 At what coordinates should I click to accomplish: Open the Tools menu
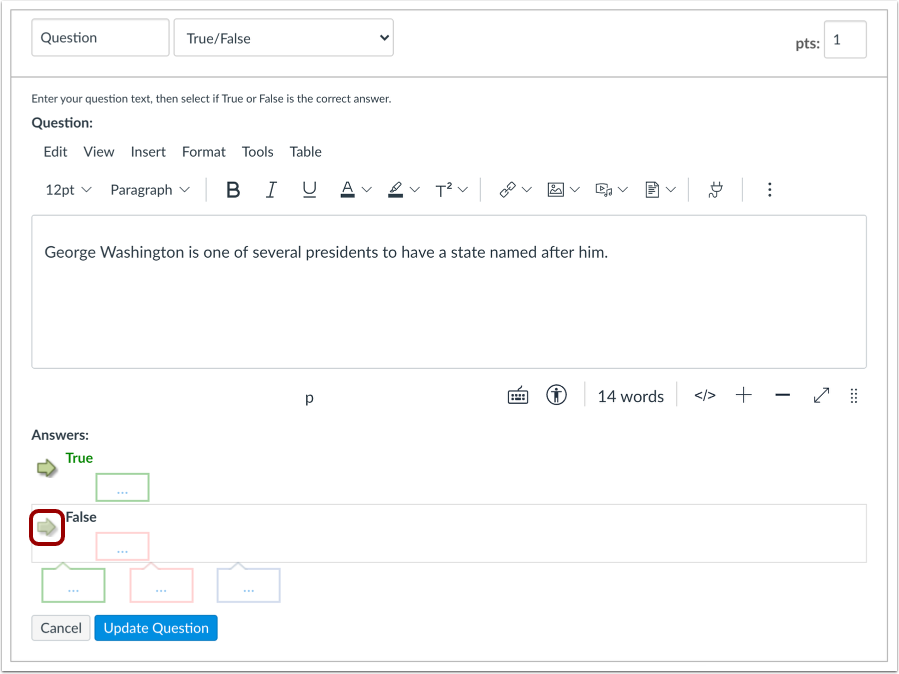(x=257, y=152)
